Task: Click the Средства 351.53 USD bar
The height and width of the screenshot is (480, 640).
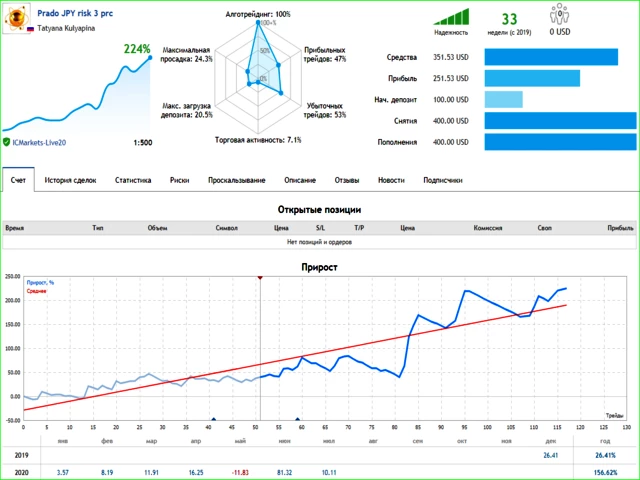Action: 551,57
